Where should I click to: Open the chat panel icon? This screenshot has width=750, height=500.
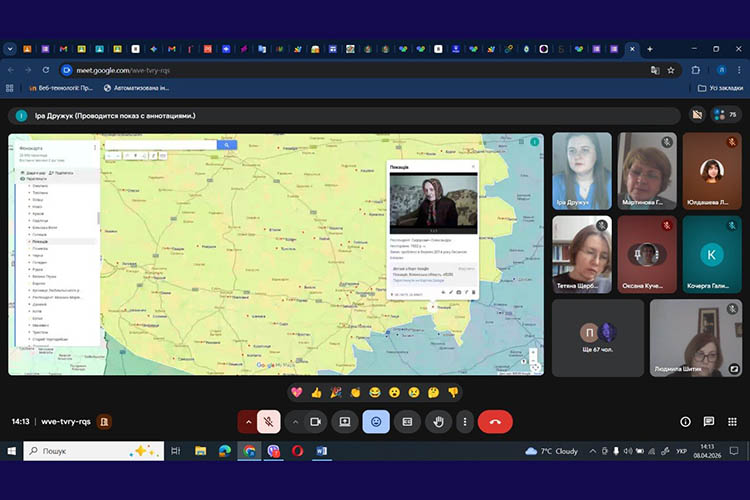pos(708,422)
